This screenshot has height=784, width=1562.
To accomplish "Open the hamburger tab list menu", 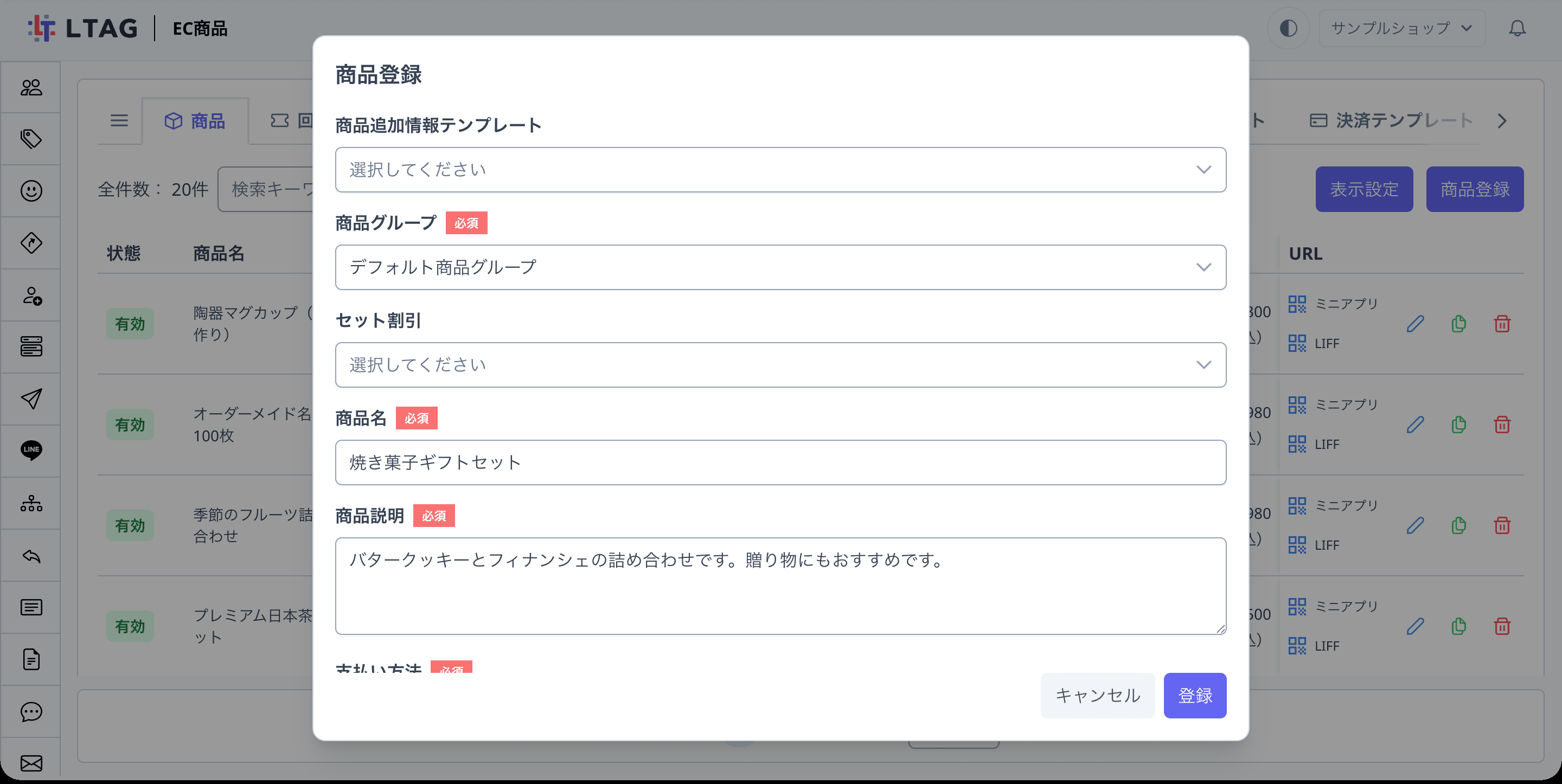I will (x=119, y=121).
